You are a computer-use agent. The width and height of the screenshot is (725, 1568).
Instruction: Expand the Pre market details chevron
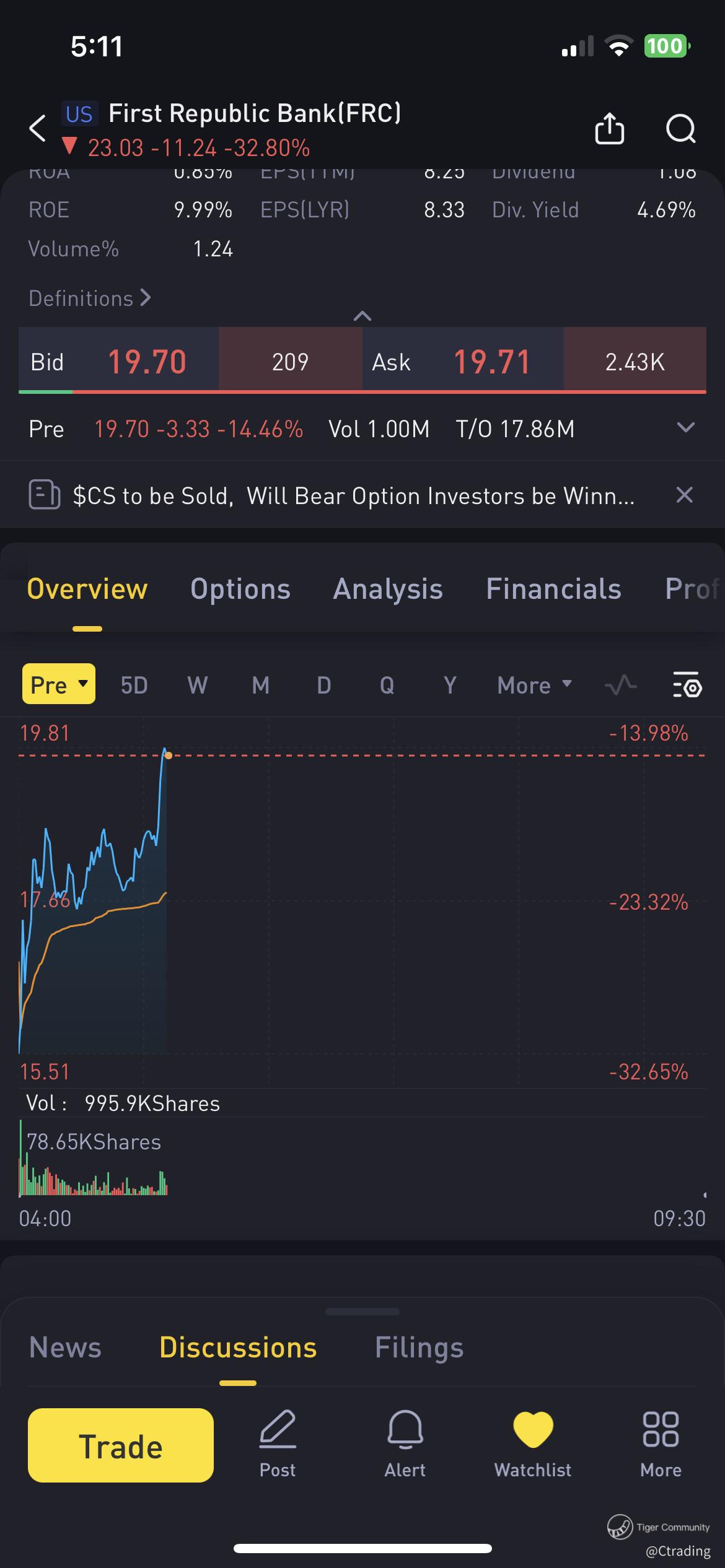686,428
